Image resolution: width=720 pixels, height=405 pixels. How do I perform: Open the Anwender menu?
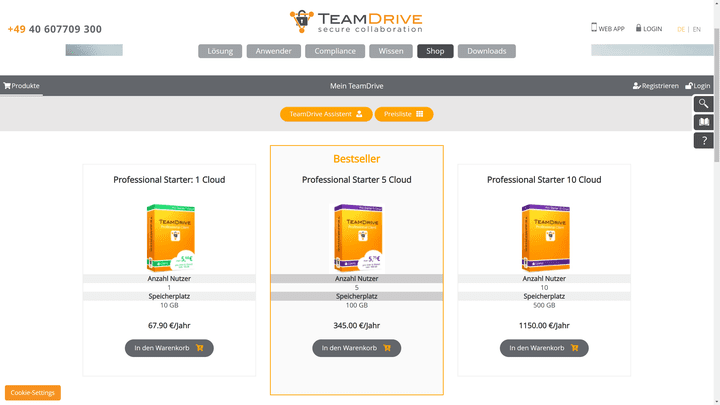point(274,51)
